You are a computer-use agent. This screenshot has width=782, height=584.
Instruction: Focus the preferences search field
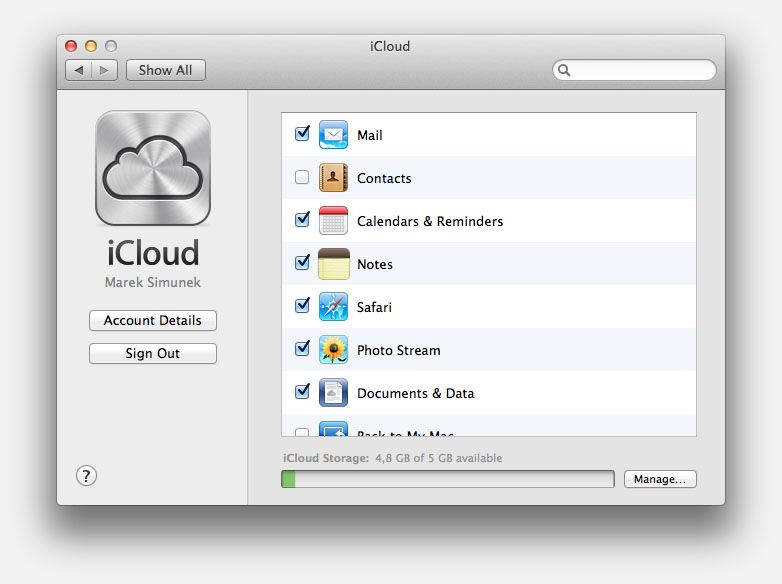[634, 70]
